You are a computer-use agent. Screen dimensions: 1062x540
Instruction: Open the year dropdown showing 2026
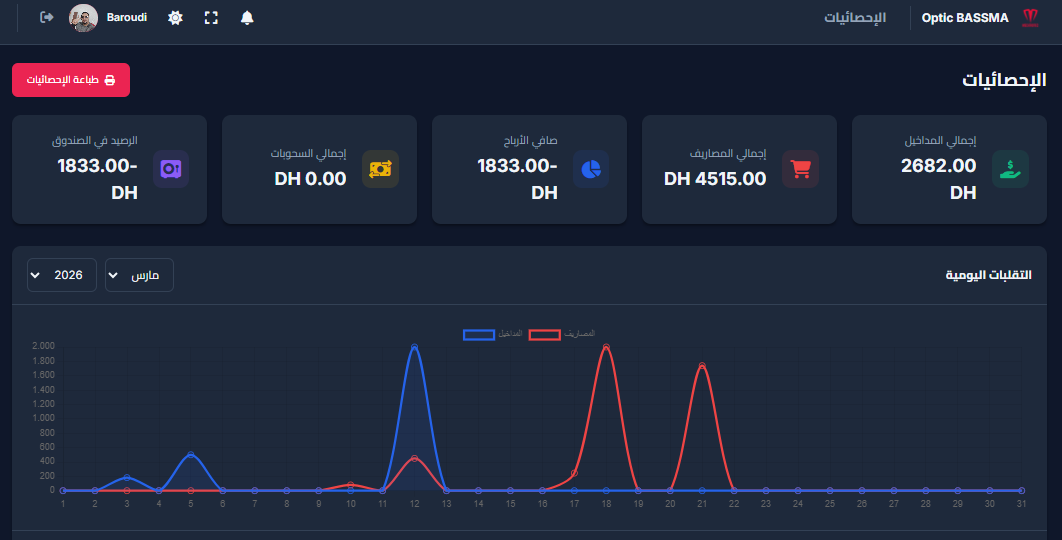point(62,275)
